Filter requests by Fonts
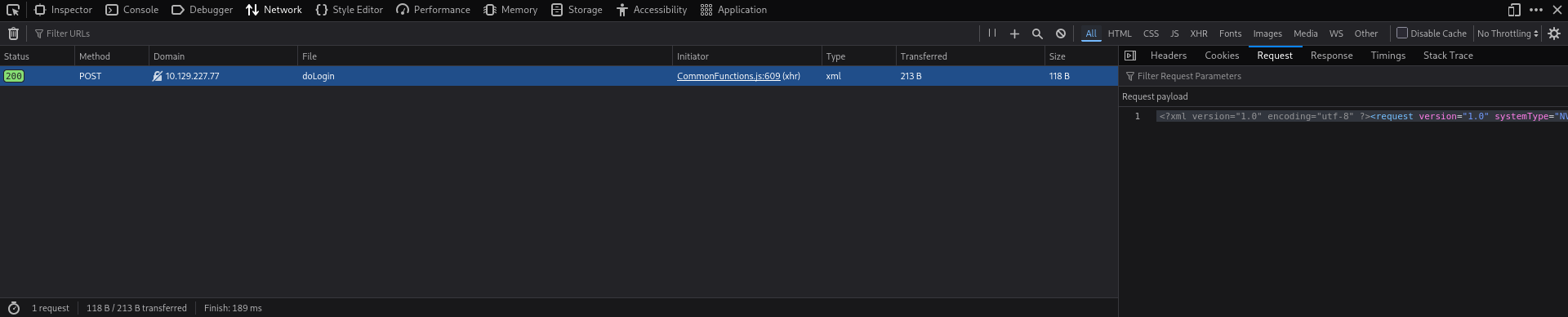This screenshot has height=317, width=1568. pyautogui.click(x=1230, y=33)
